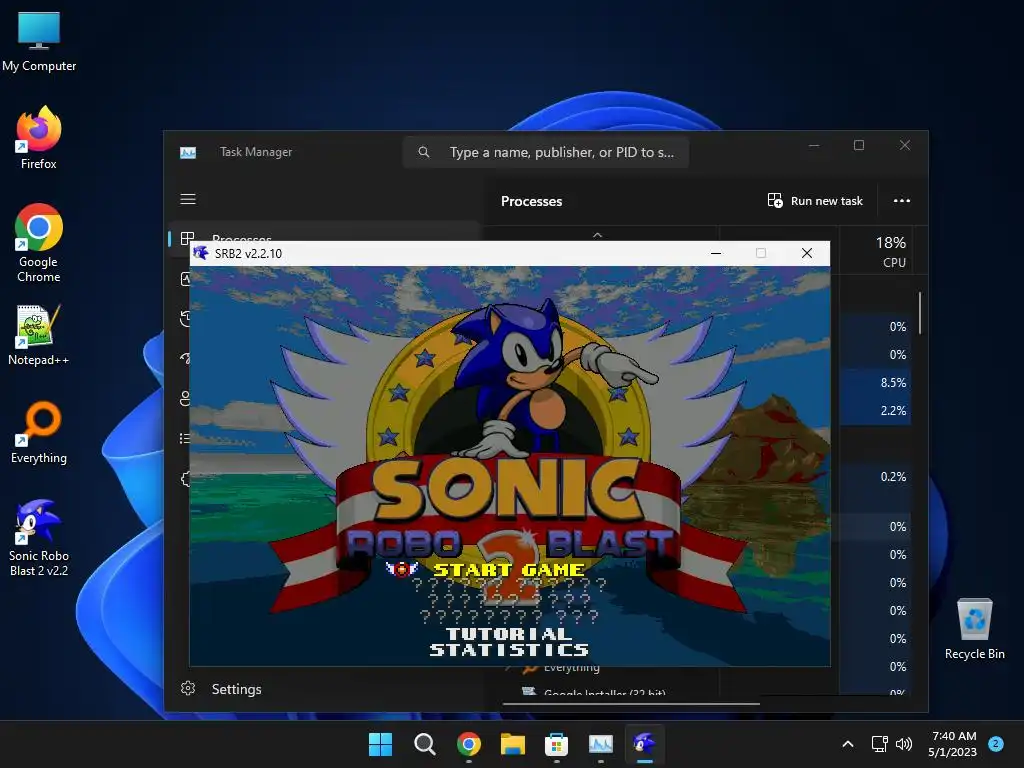Click the Processes page heading in Task Manager

tap(532, 201)
